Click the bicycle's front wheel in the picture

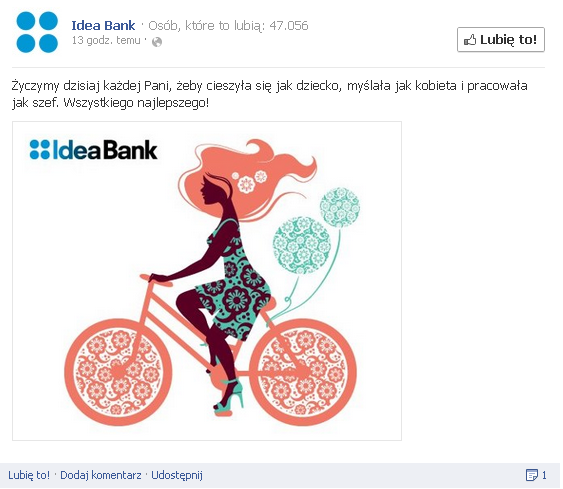[x=118, y=372]
